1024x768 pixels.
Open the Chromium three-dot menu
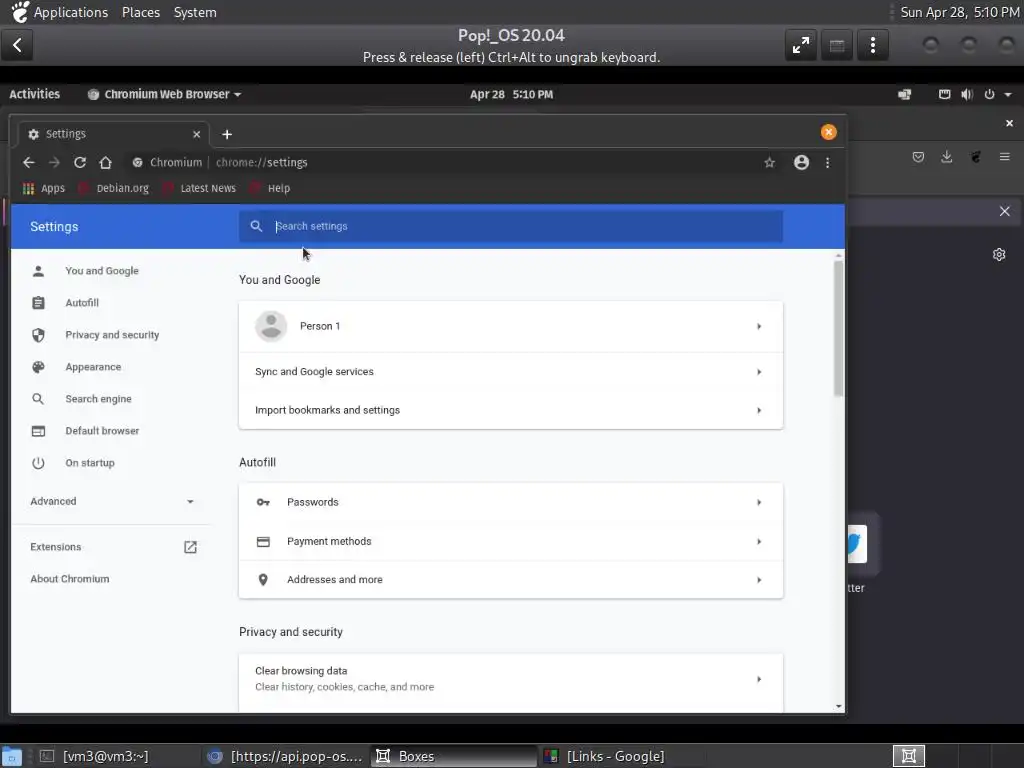[827, 163]
